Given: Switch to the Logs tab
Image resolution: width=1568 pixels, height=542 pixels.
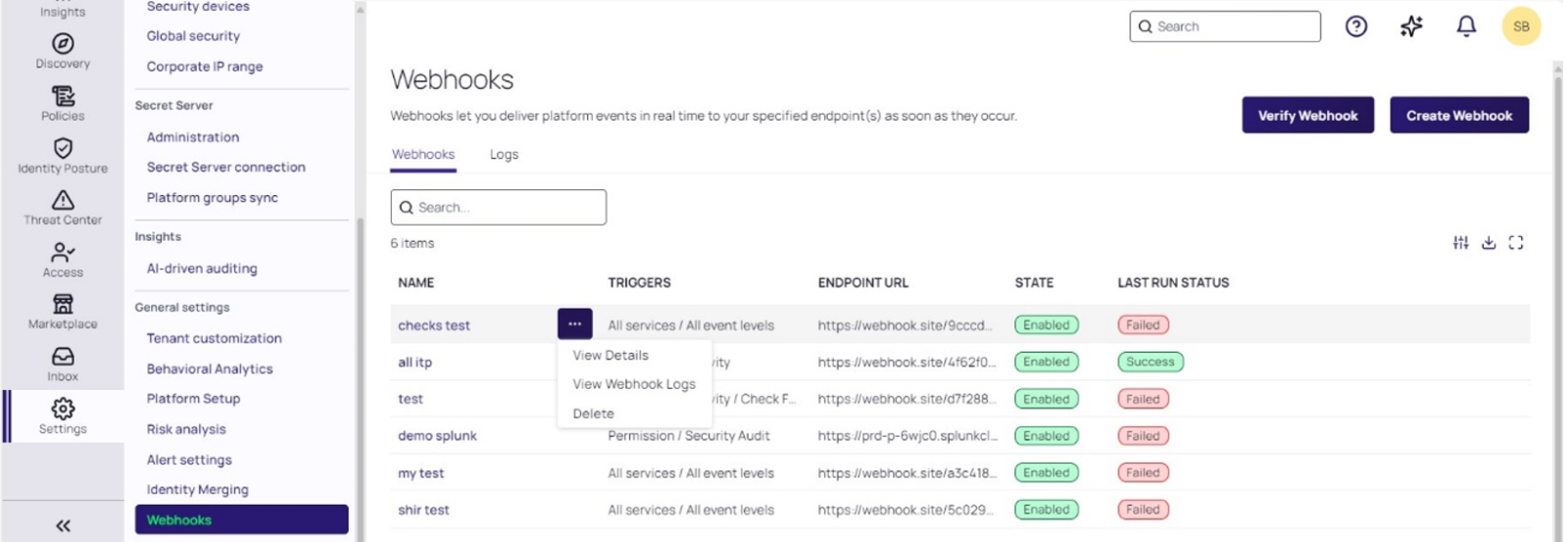Looking at the screenshot, I should coord(504,155).
